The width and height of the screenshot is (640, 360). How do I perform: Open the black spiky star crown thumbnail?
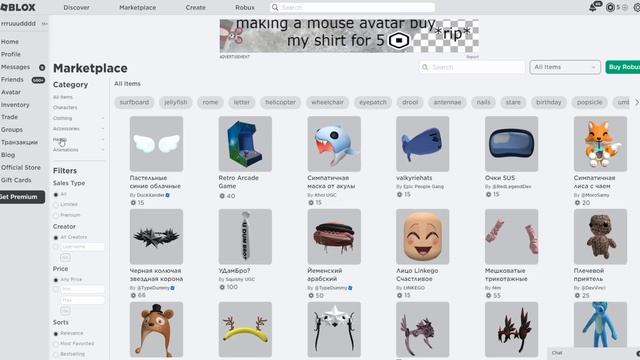(156, 237)
